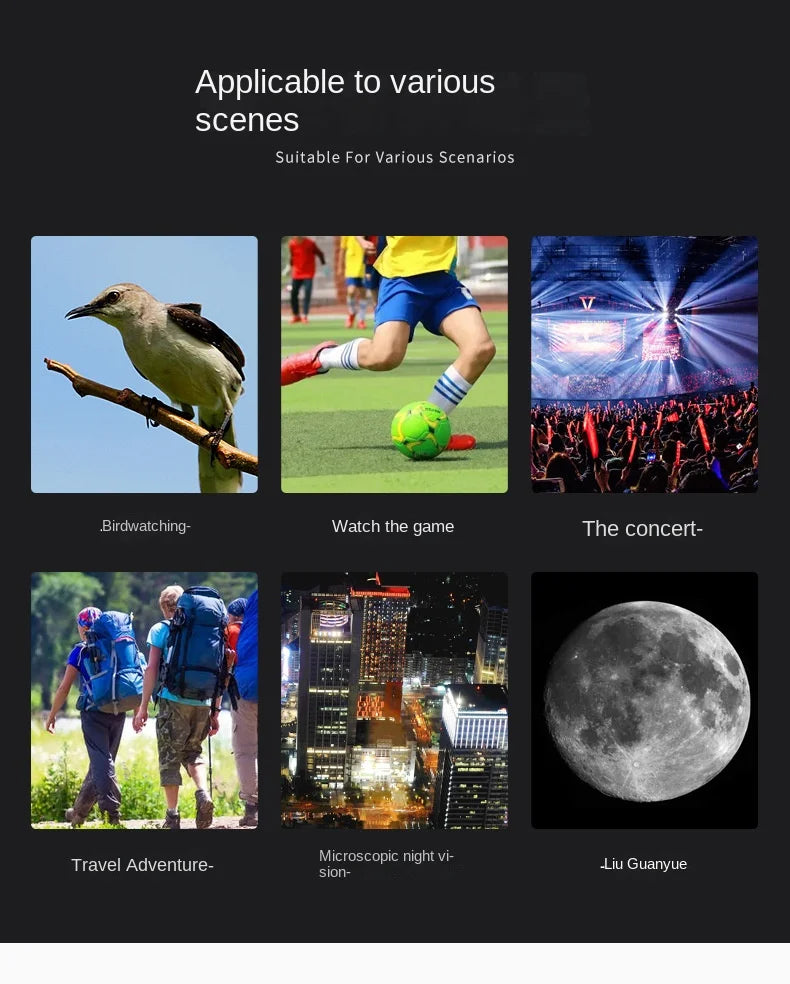Click the green soccer ball
This screenshot has width=790, height=984.
coord(420,430)
